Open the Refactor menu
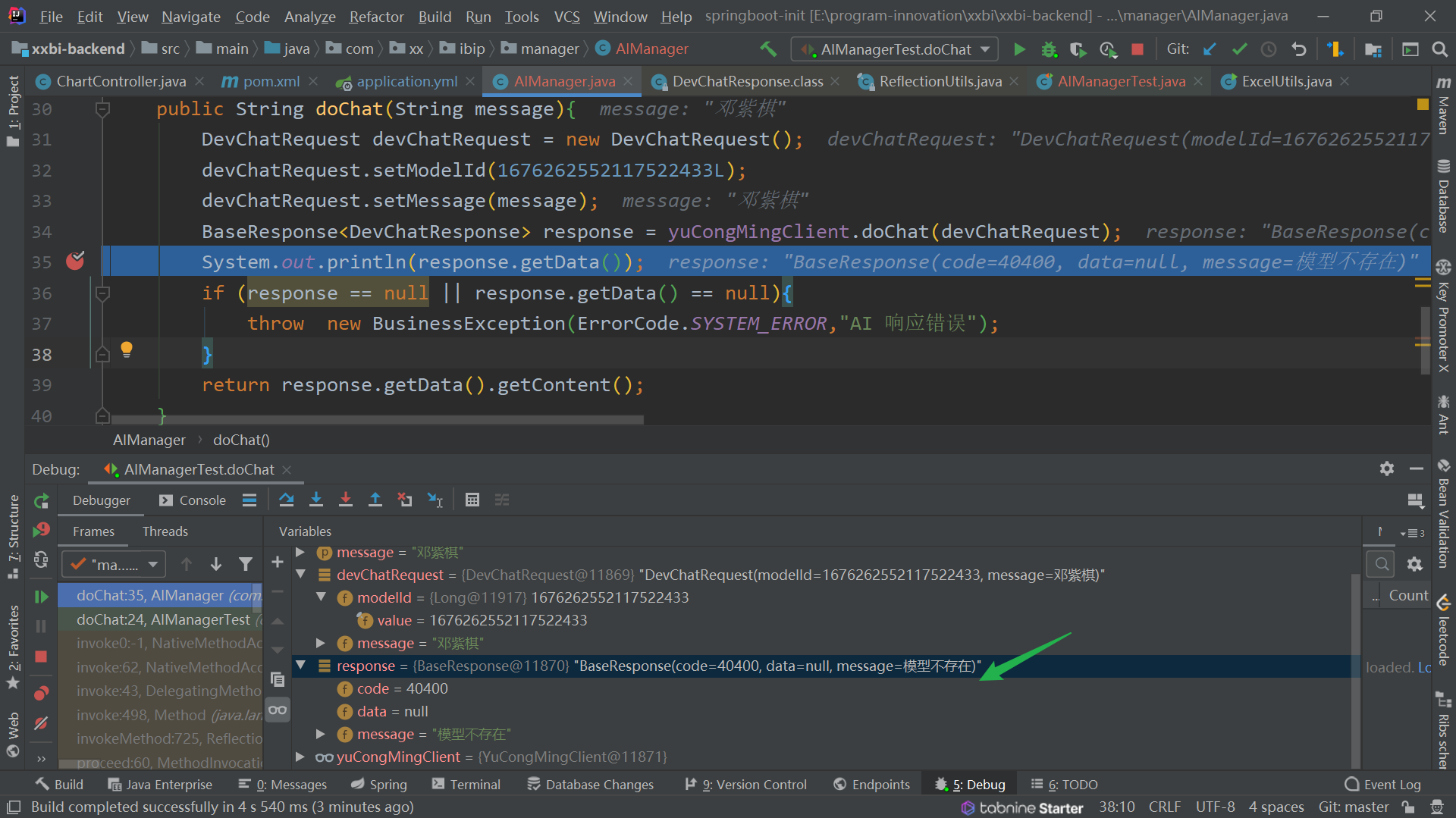The image size is (1456, 818). click(376, 16)
